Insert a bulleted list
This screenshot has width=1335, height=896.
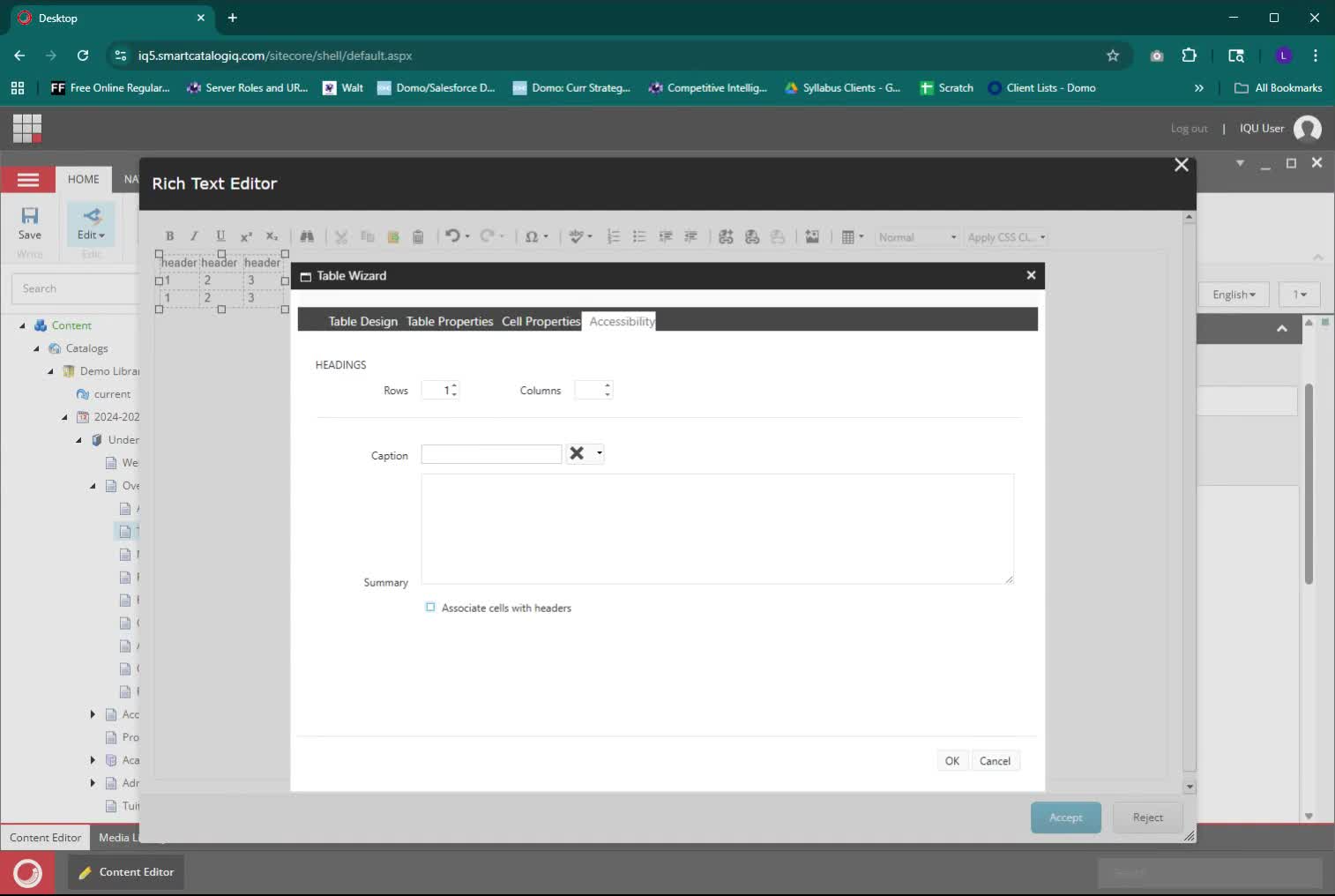point(639,236)
